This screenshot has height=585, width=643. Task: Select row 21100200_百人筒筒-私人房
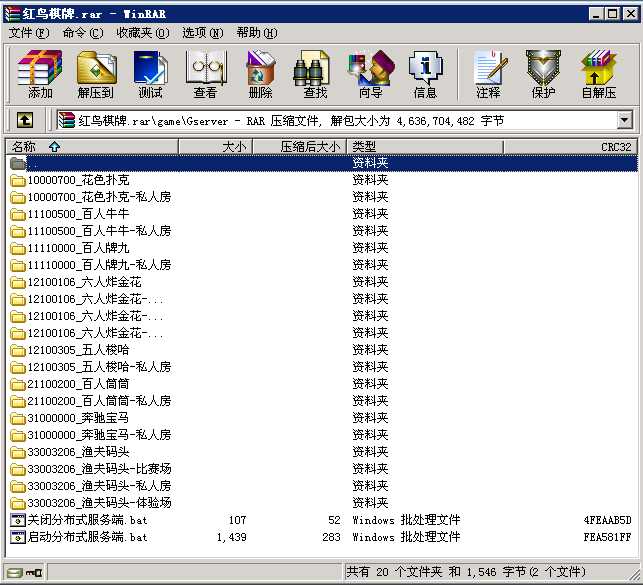pyautogui.click(x=322, y=401)
